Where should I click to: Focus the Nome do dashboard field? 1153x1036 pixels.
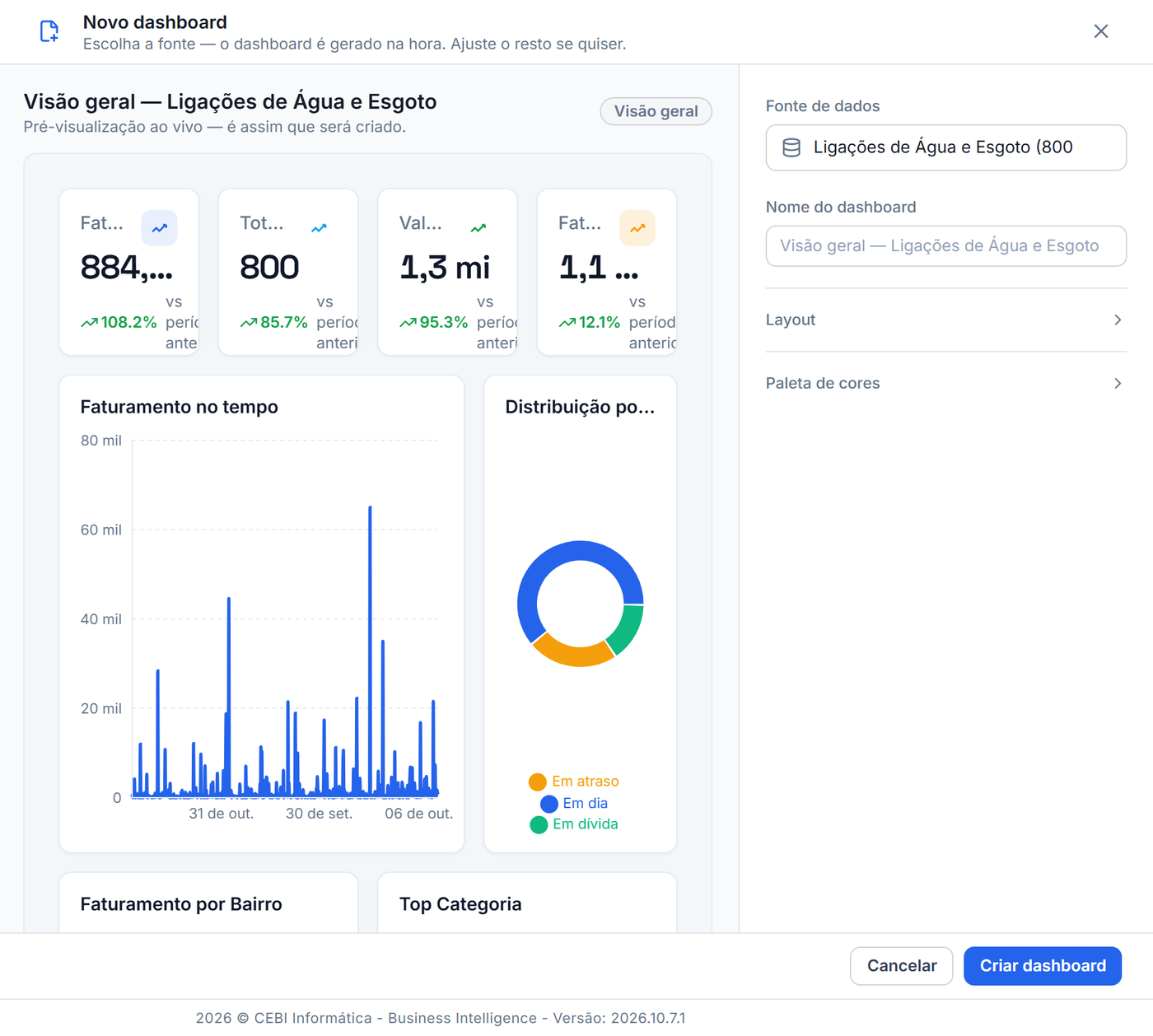point(946,246)
